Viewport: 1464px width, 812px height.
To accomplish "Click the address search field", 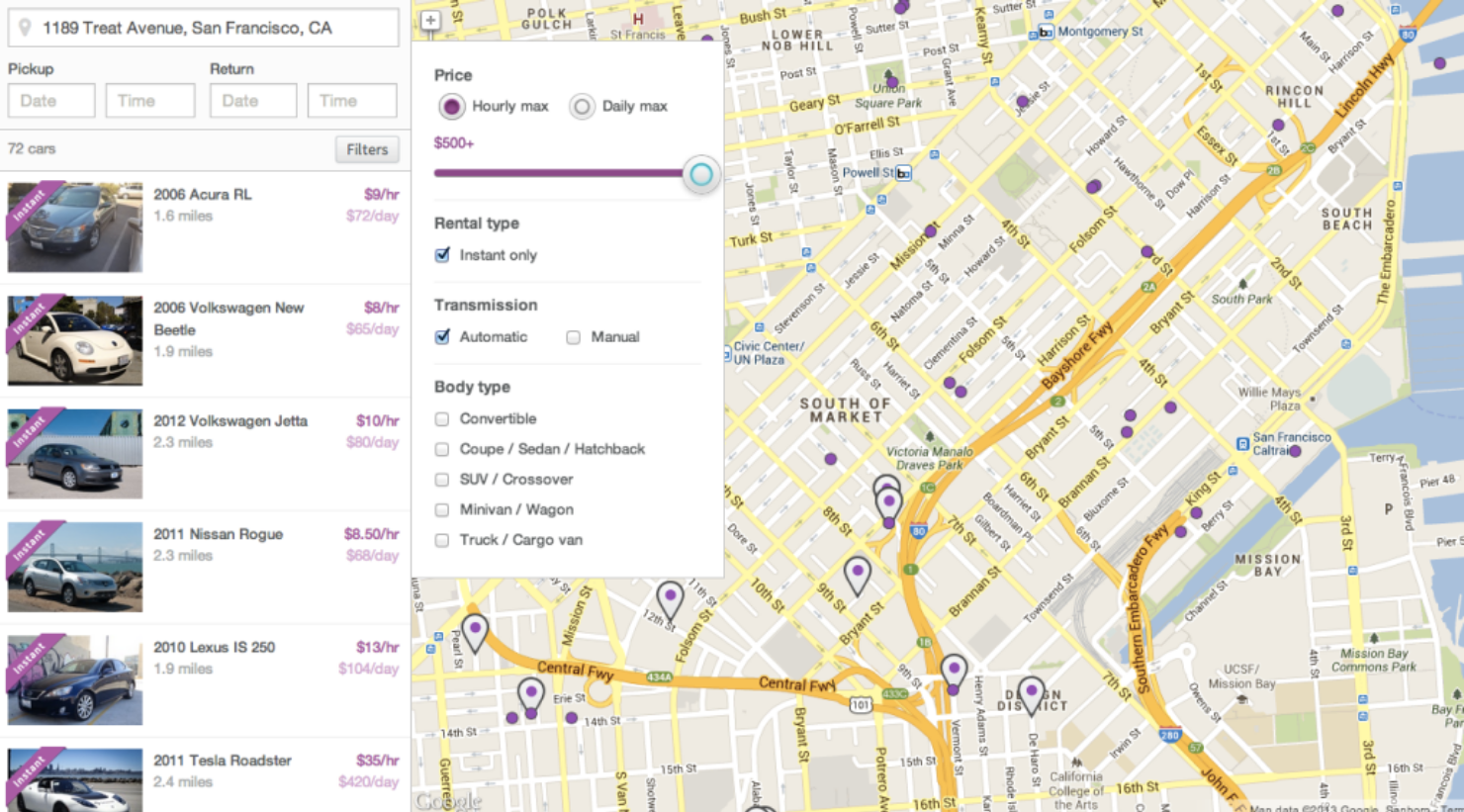I will pyautogui.click(x=204, y=28).
